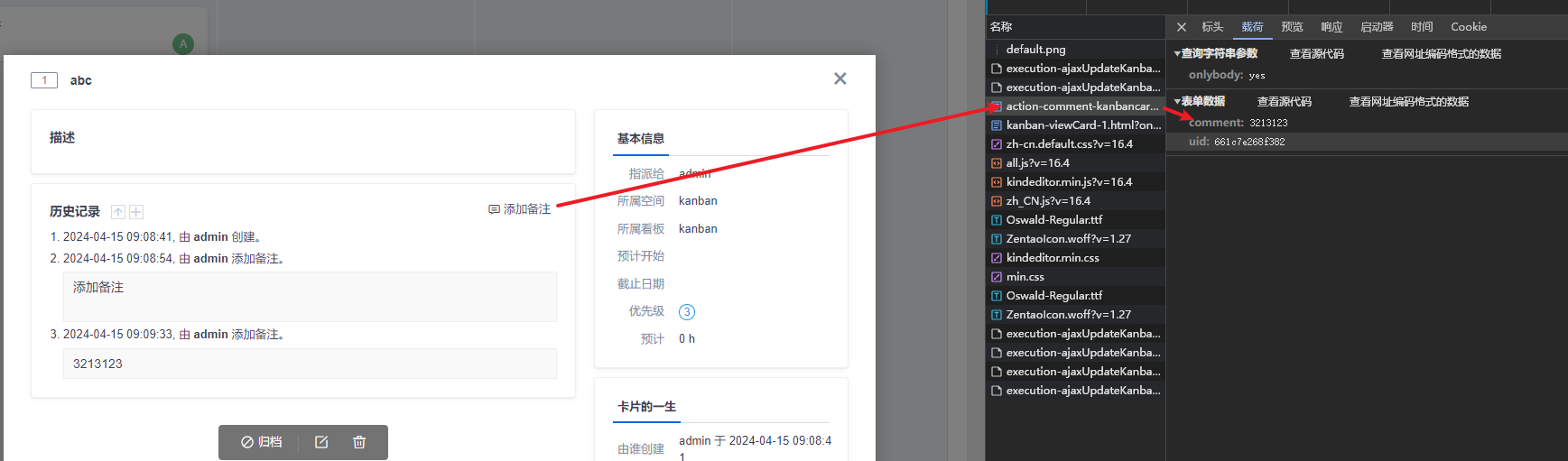Viewport: 1568px width, 461px height.
Task: Click the 添加备注 add comment link
Action: pyautogui.click(x=519, y=209)
